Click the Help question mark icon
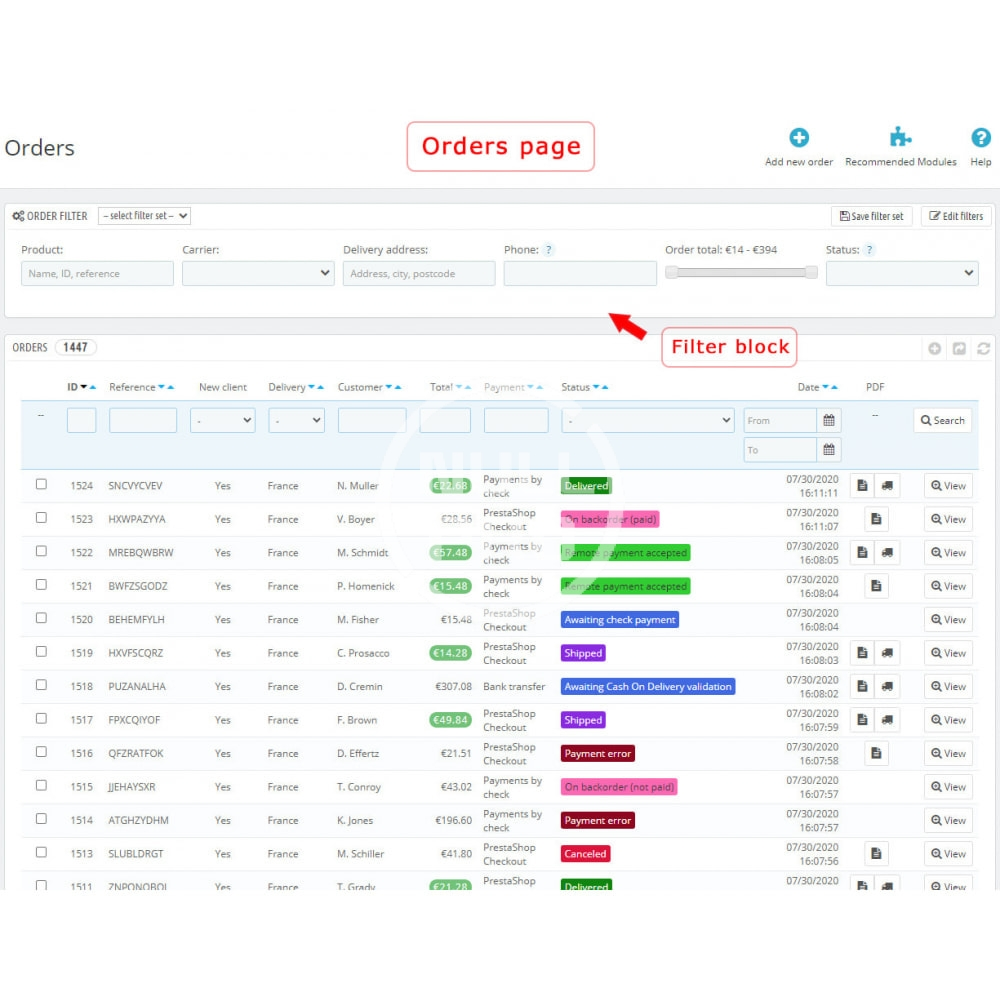 (981, 138)
